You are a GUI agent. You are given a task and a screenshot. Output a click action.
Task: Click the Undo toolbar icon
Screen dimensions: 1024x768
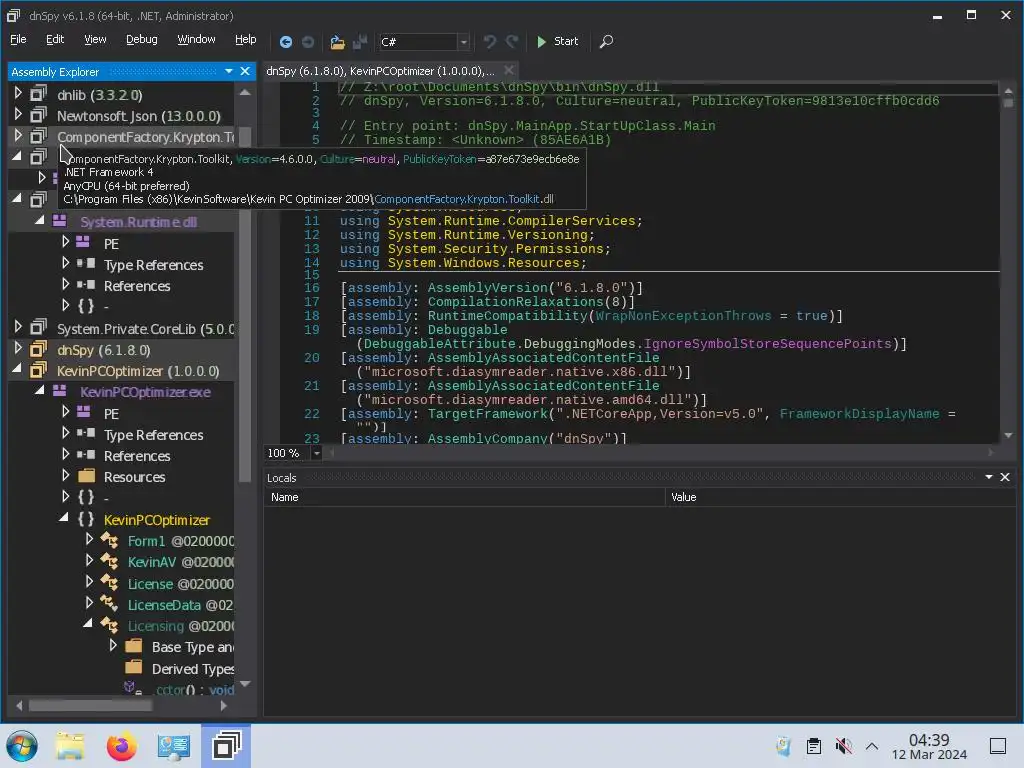[x=489, y=42]
